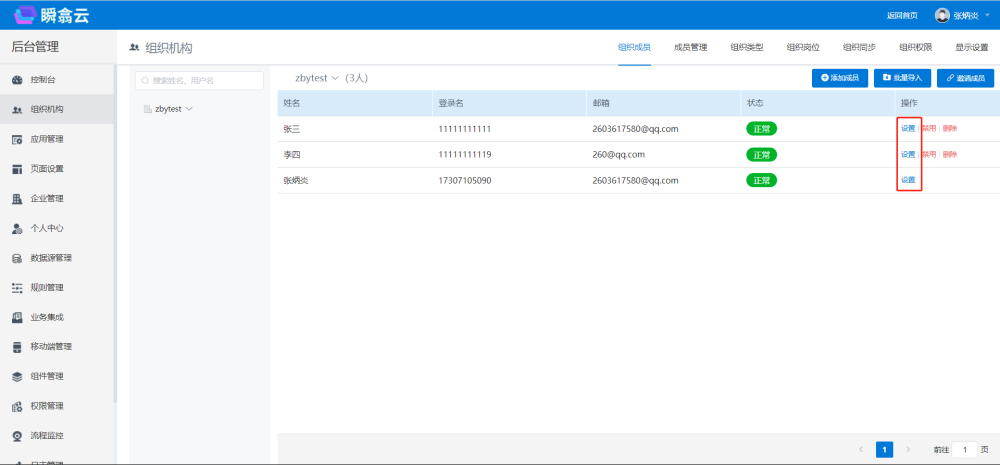Viewport: 1000px width, 465px height.
Task: Click the 瞬翕云 logo in header
Action: (x=53, y=15)
